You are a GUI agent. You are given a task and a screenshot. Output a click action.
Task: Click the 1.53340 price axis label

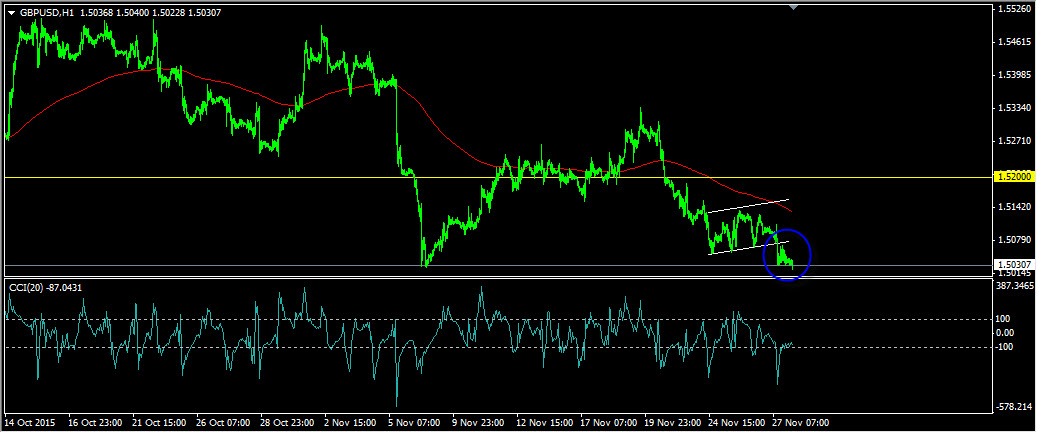coord(1014,108)
